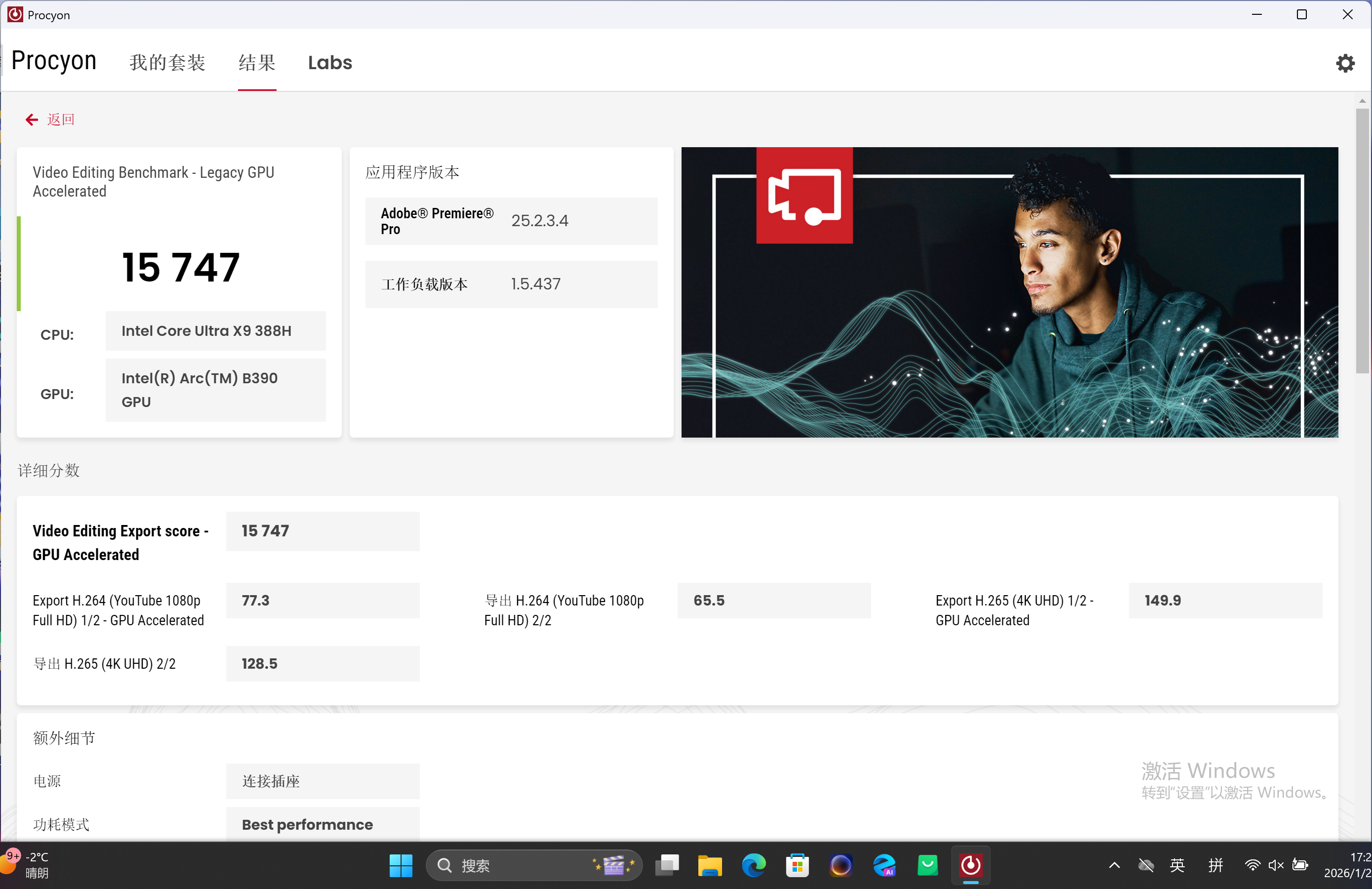1372x889 pixels.
Task: Open Microsoft Store taskbar icon
Action: pos(797,865)
